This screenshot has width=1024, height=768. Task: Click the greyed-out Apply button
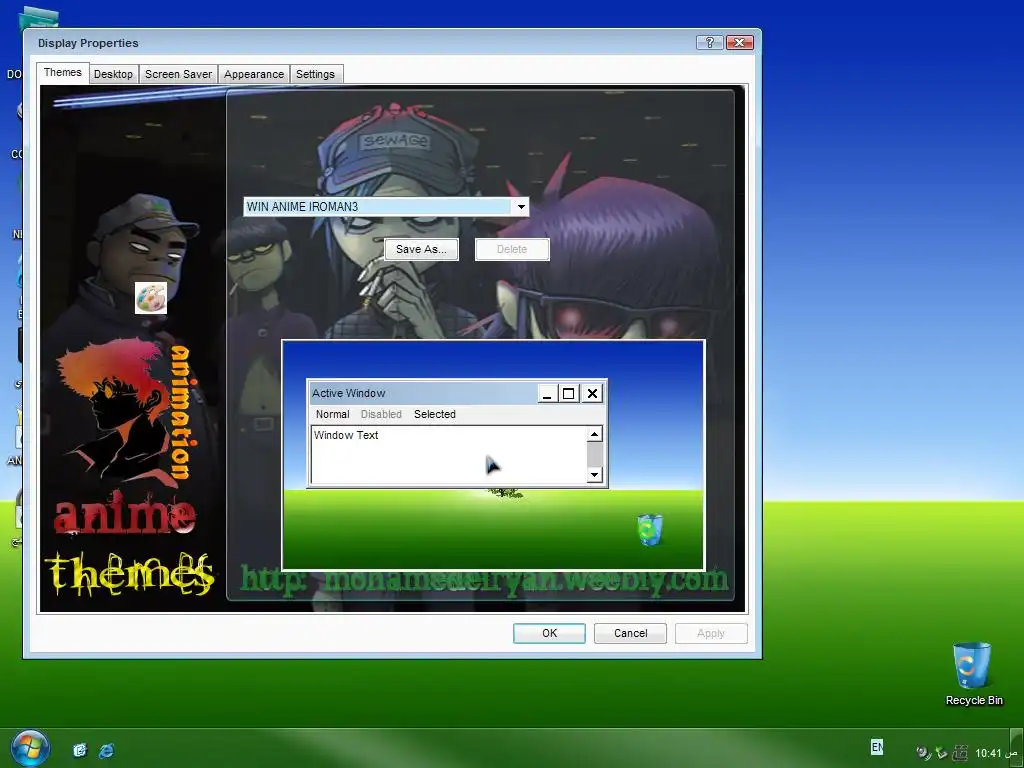(711, 633)
